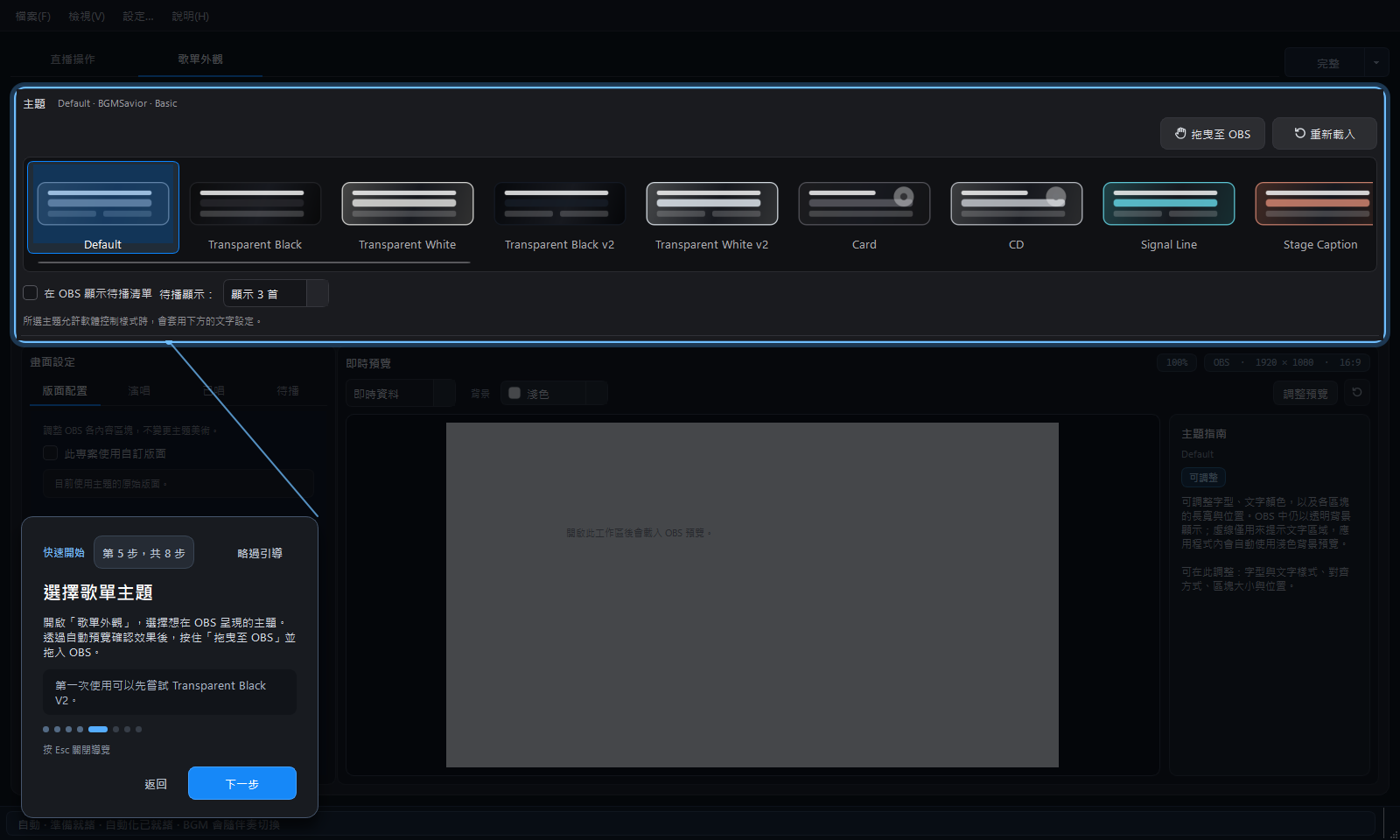The height and width of the screenshot is (840, 1400).
Task: Enable 在 OBS 顯示待播清單 checkbox
Action: click(31, 293)
